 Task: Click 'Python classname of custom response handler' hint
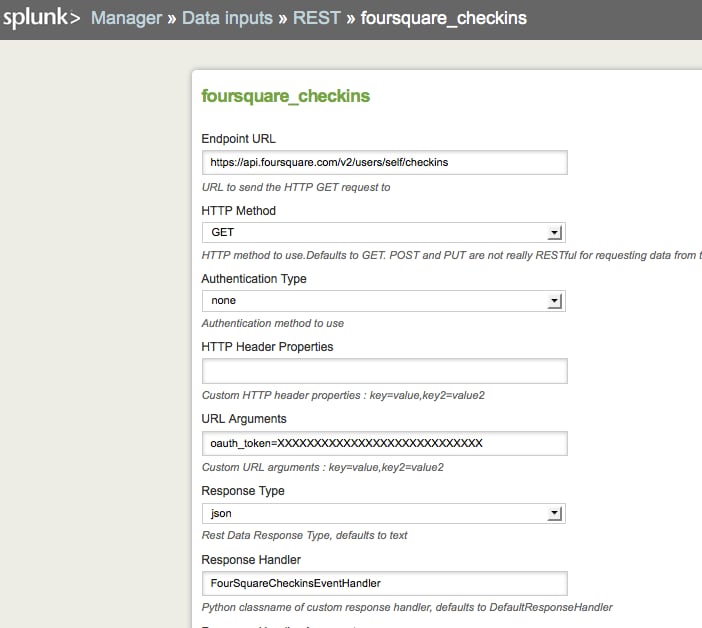(407, 607)
